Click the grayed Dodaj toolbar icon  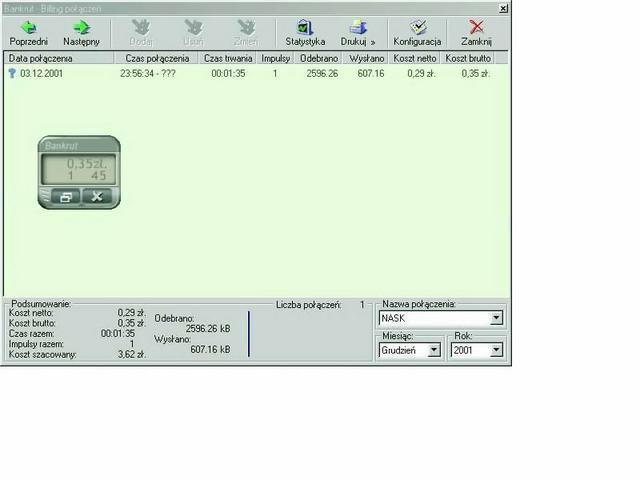coord(141,28)
